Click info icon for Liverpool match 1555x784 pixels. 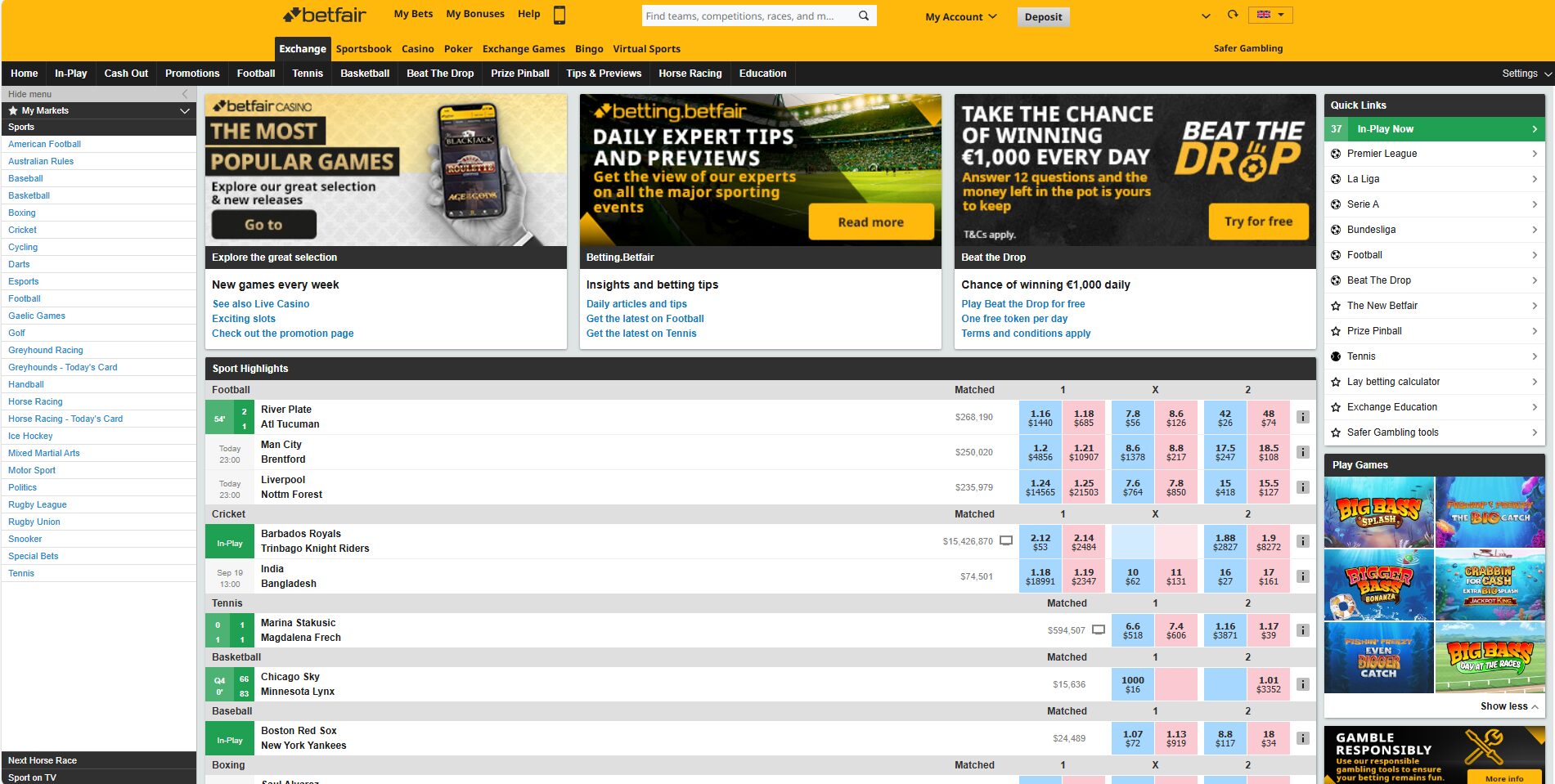[x=1303, y=487]
